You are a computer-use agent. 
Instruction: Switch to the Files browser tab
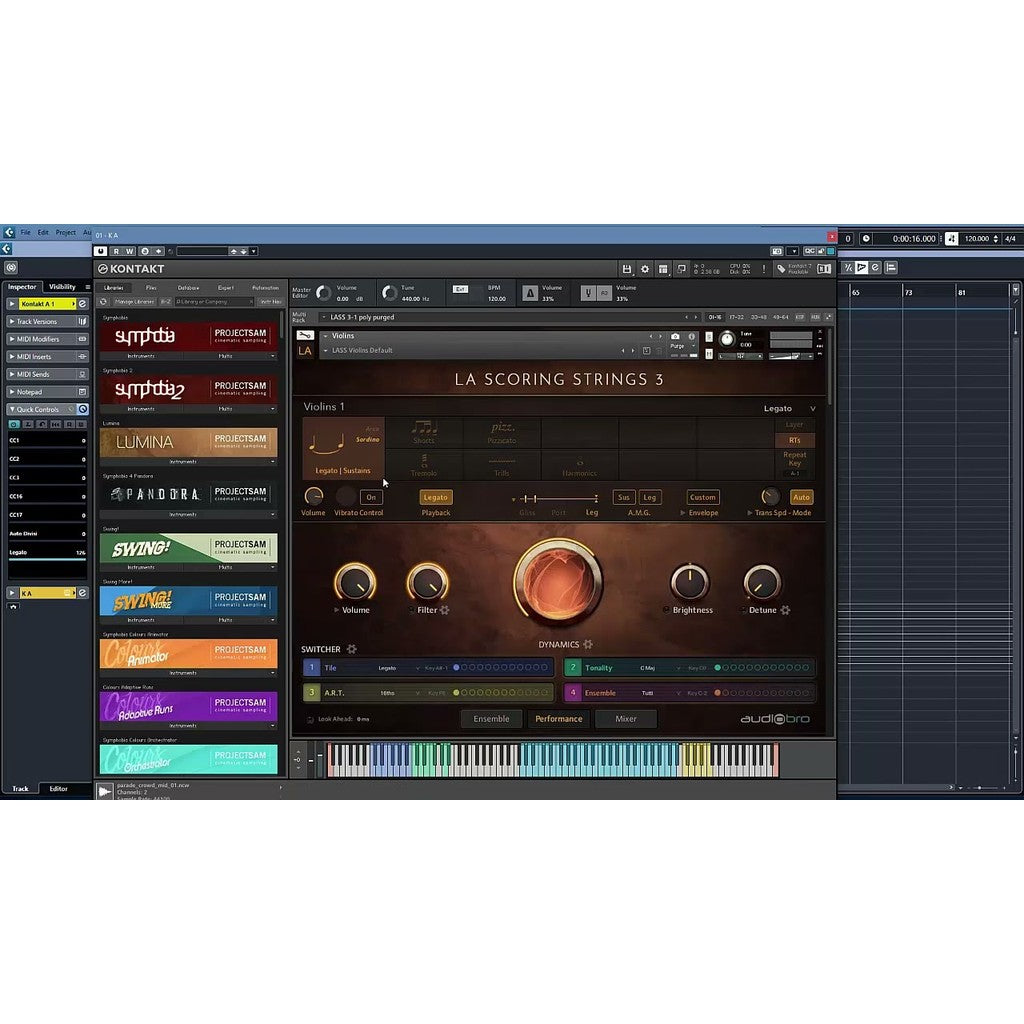151,287
